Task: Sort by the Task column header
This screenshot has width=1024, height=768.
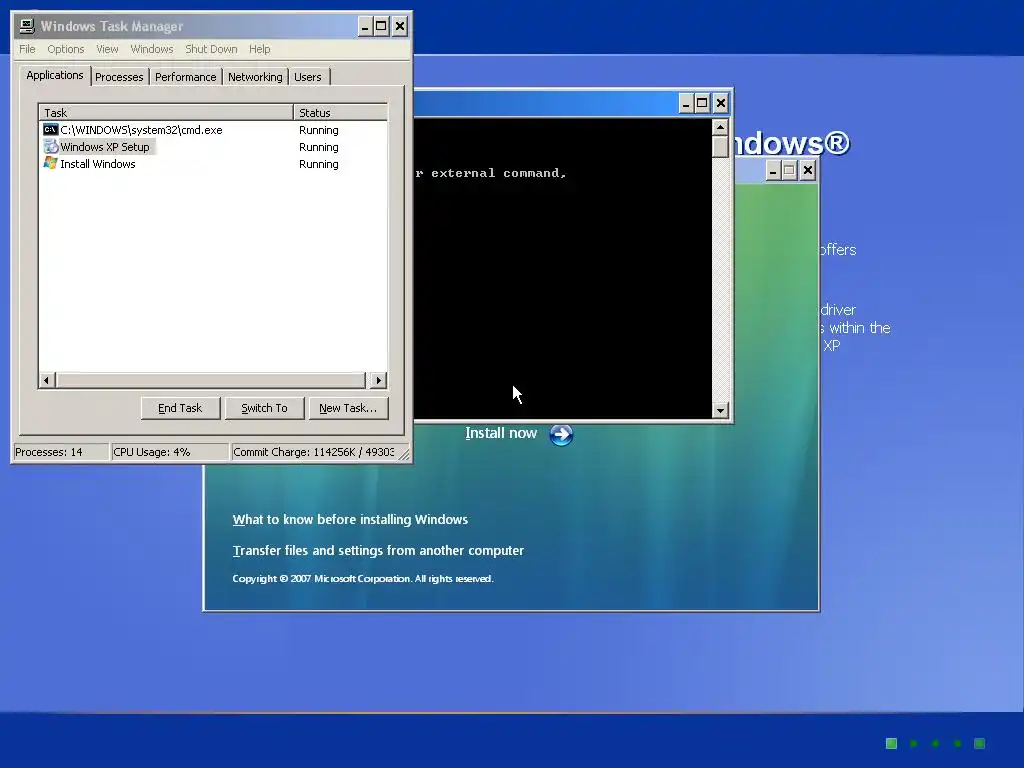Action: [166, 112]
